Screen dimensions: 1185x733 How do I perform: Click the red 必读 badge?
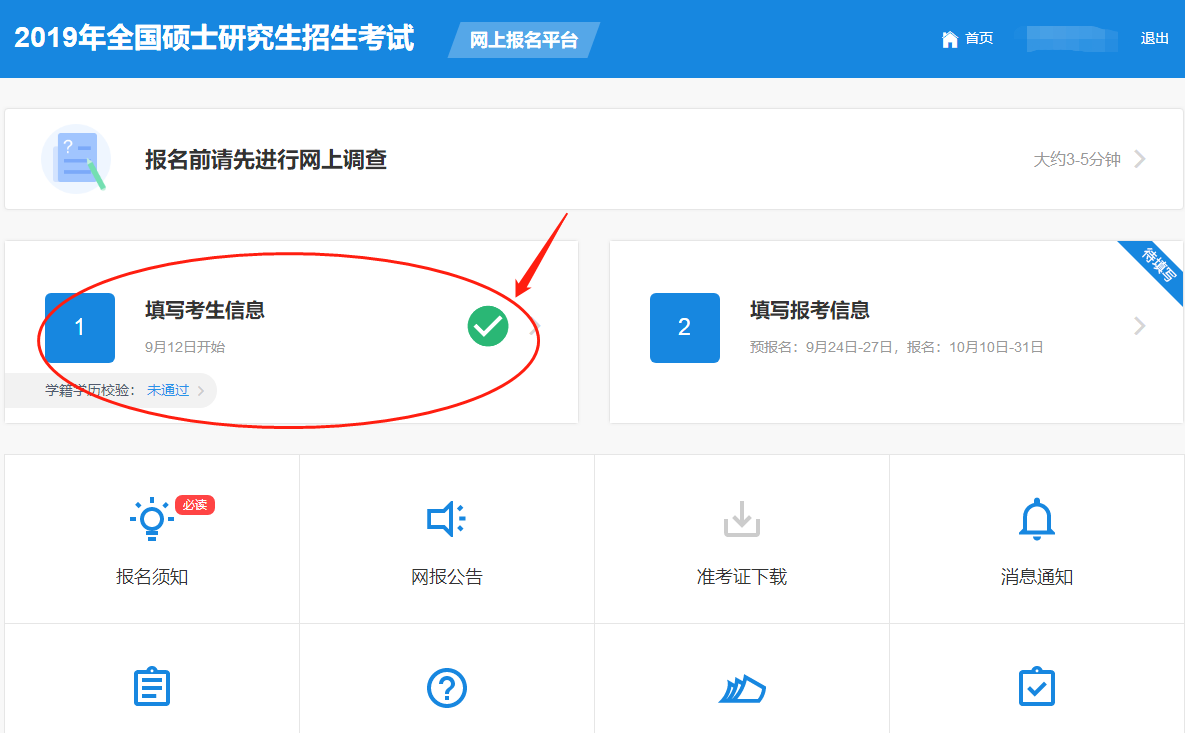[x=195, y=505]
